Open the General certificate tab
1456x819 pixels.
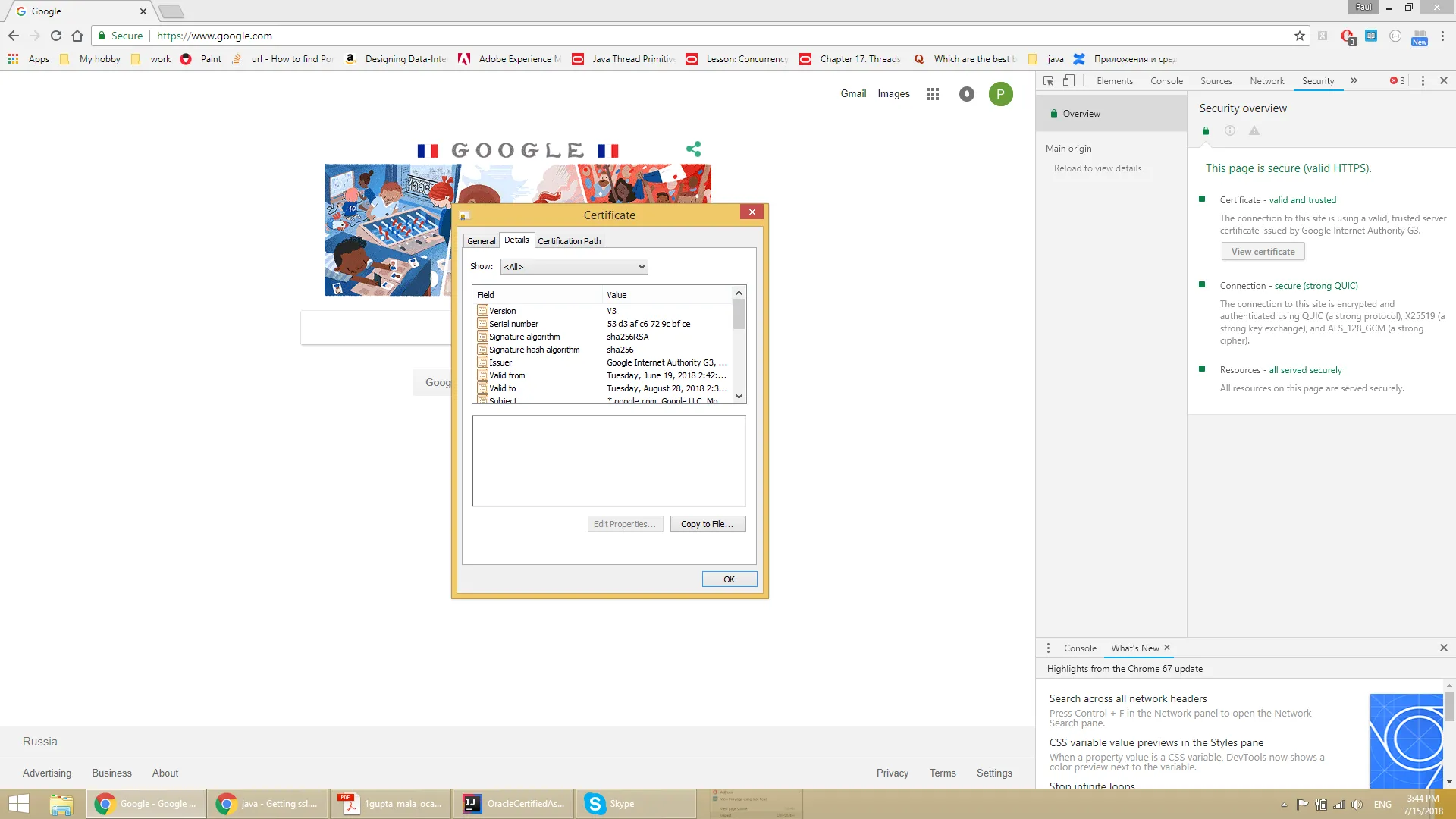[x=481, y=241]
